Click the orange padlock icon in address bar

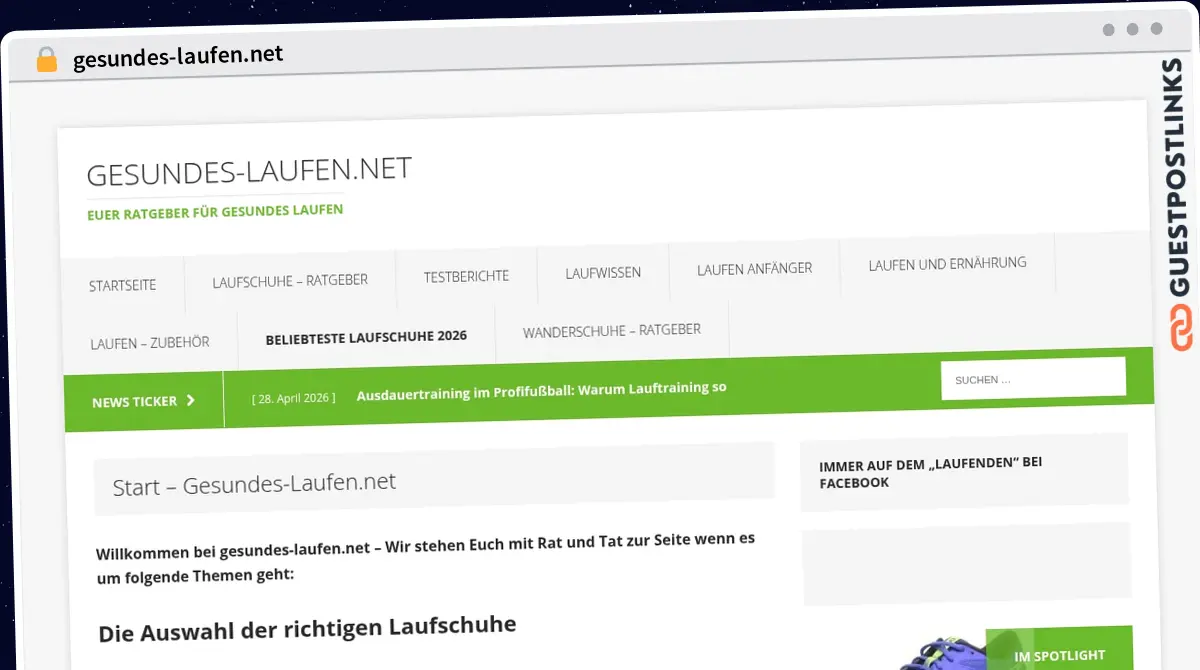pos(46,59)
